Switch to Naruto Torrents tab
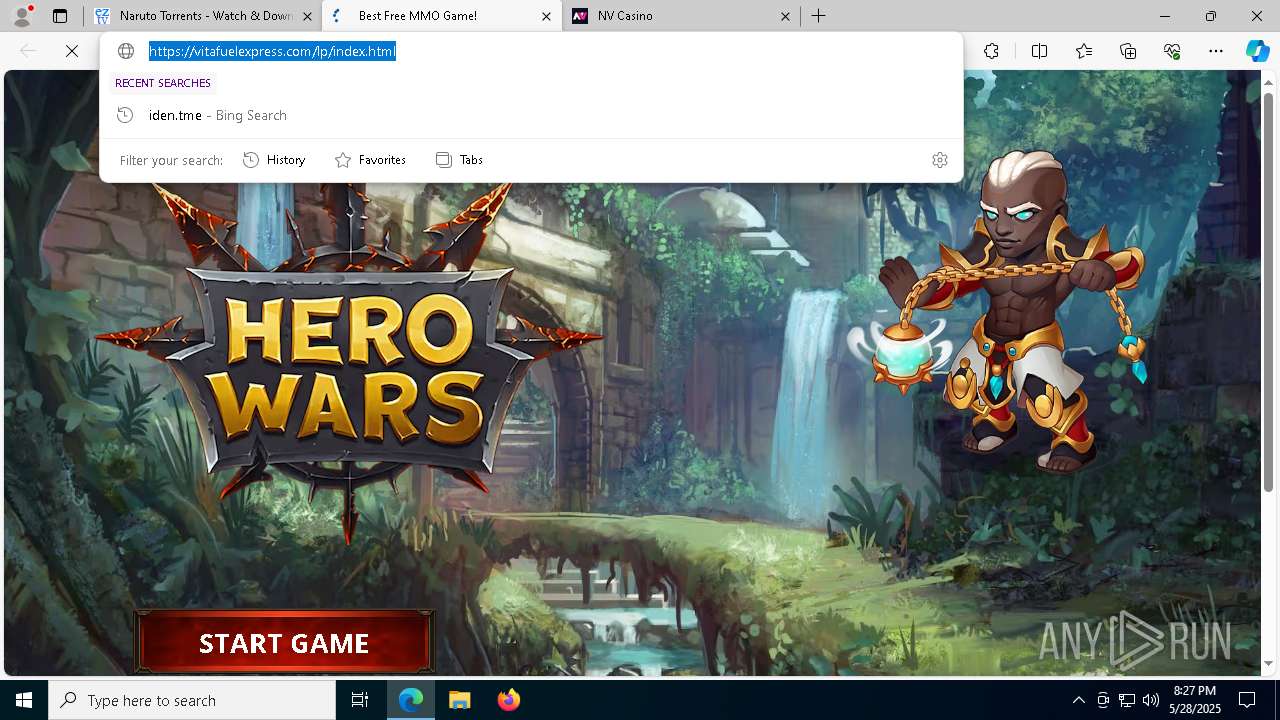The image size is (1280, 720). tap(204, 16)
